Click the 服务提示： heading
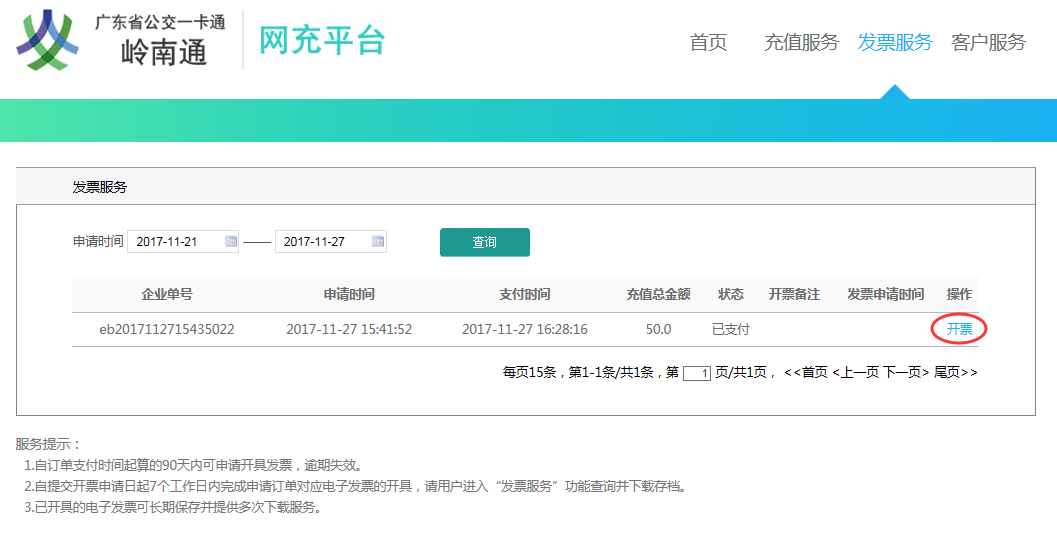 pos(49,444)
